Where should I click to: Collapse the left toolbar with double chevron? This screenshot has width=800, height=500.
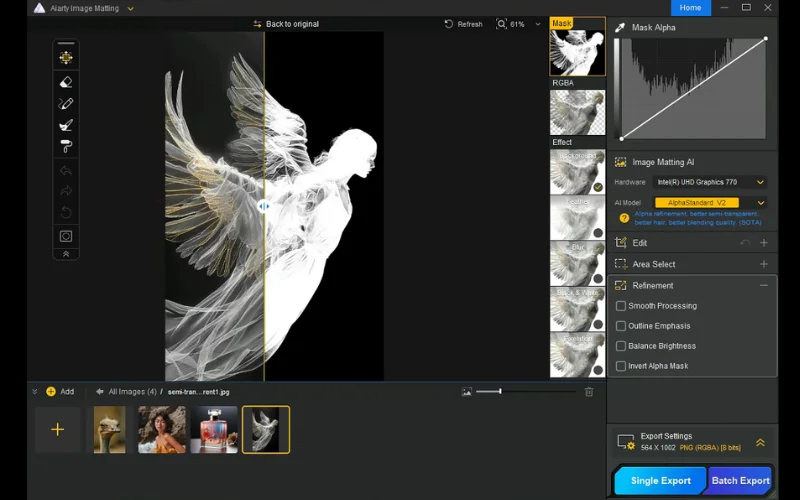click(66, 254)
